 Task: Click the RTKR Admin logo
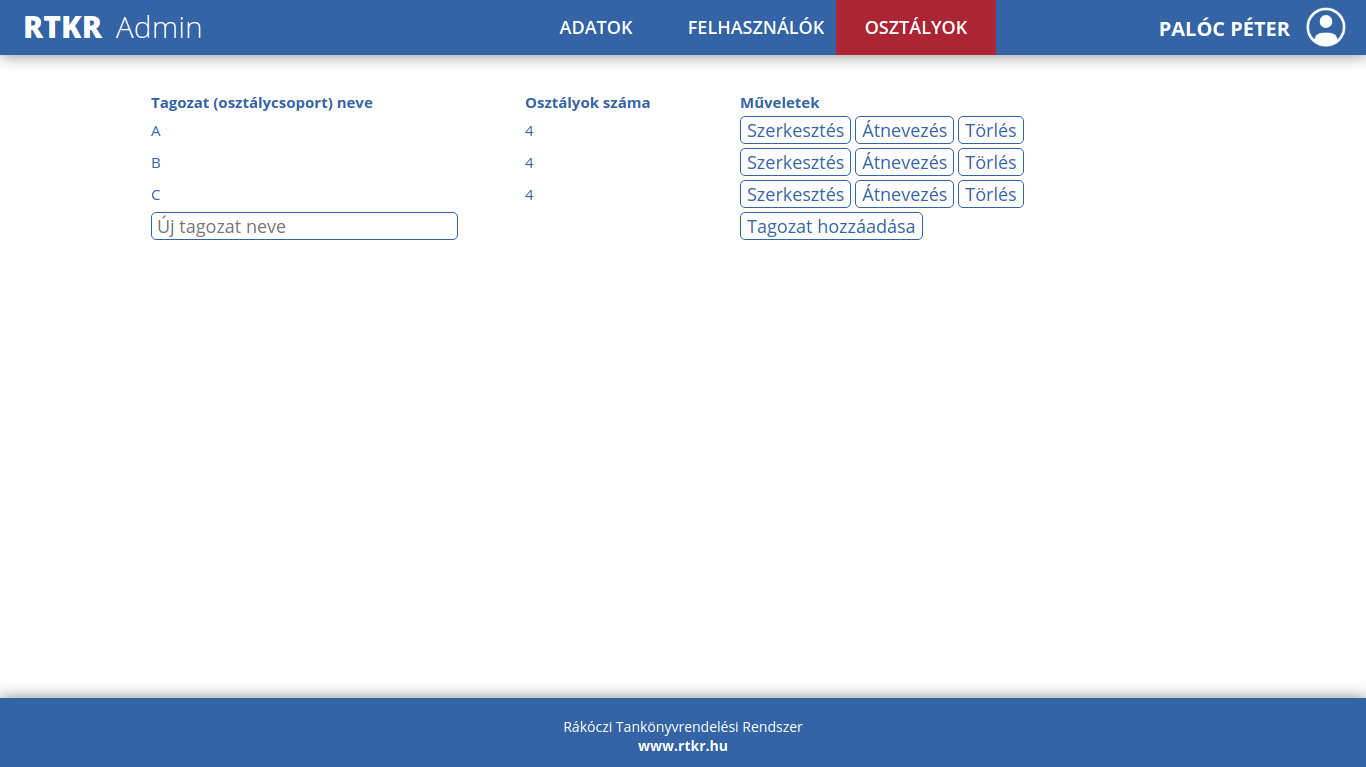(113, 27)
